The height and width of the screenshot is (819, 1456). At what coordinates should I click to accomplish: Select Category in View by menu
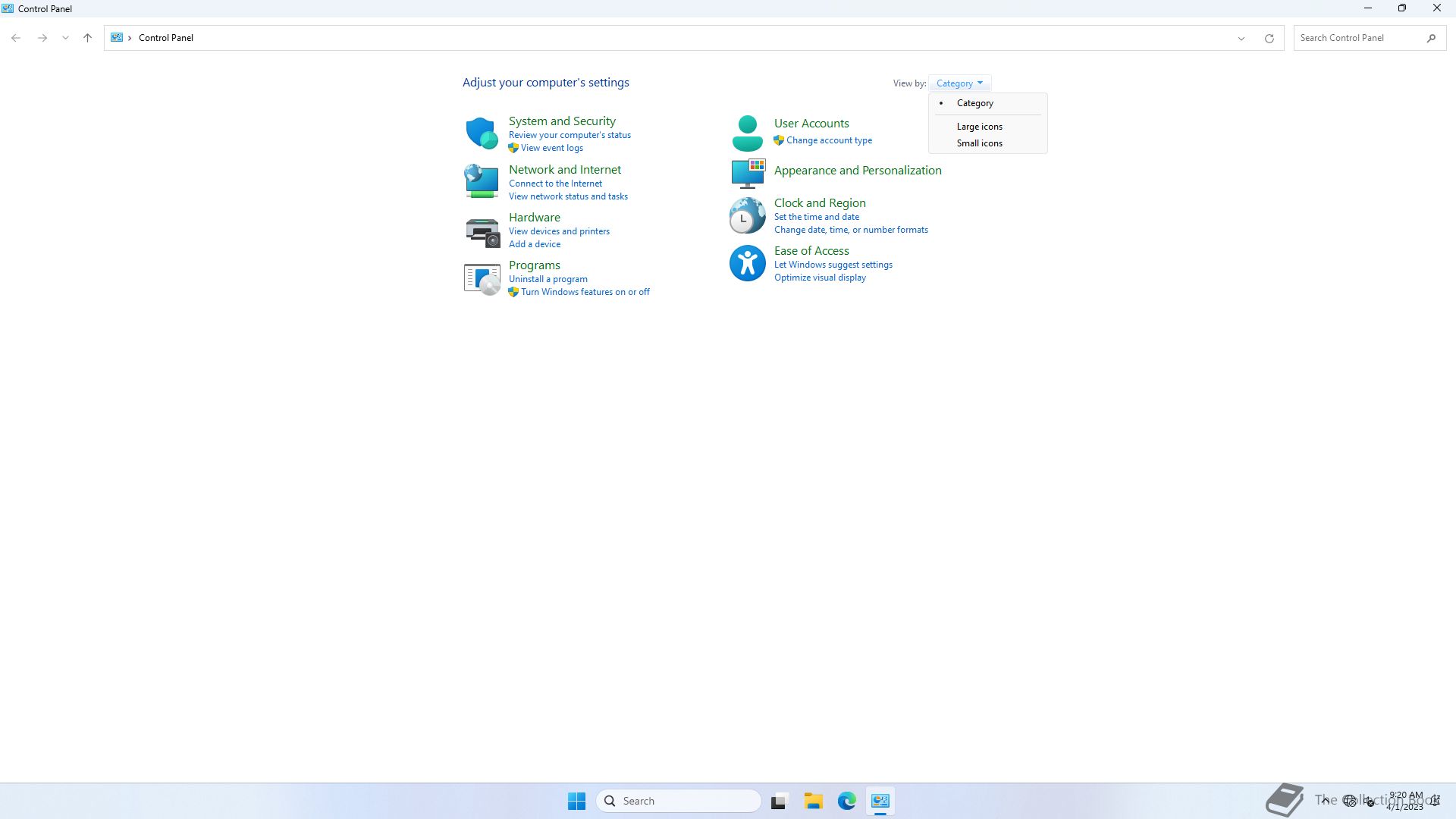(x=975, y=103)
